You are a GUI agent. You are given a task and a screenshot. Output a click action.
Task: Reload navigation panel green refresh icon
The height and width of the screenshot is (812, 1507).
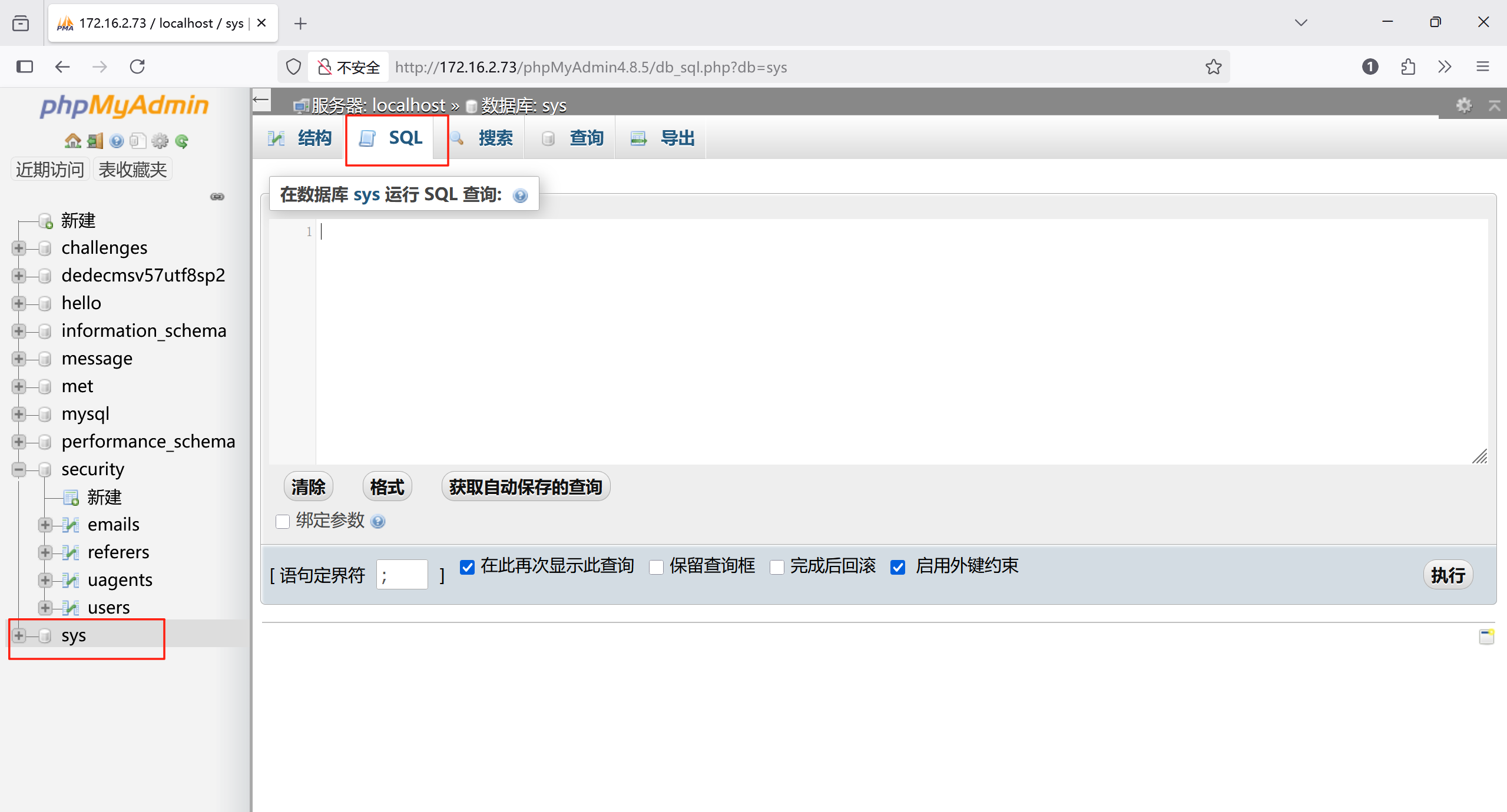(182, 141)
